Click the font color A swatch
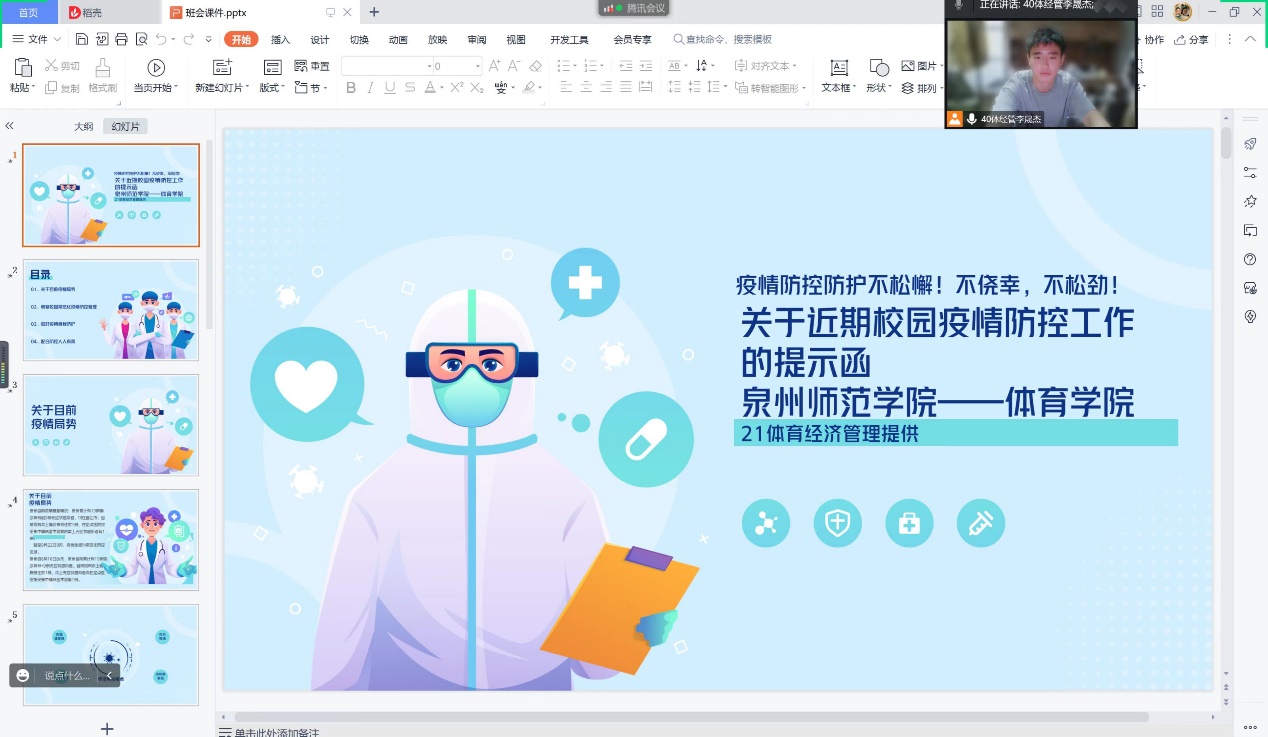Viewport: 1268px width, 737px height. [429, 88]
